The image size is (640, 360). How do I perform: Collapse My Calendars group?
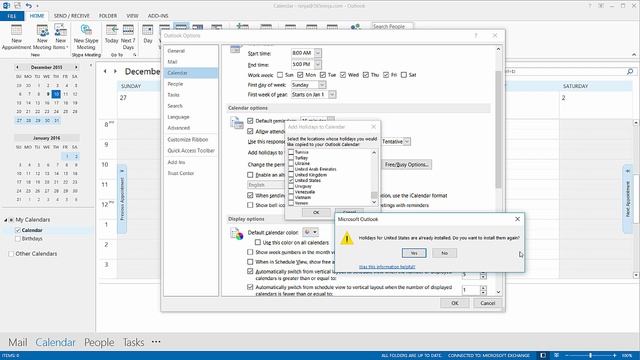6,220
